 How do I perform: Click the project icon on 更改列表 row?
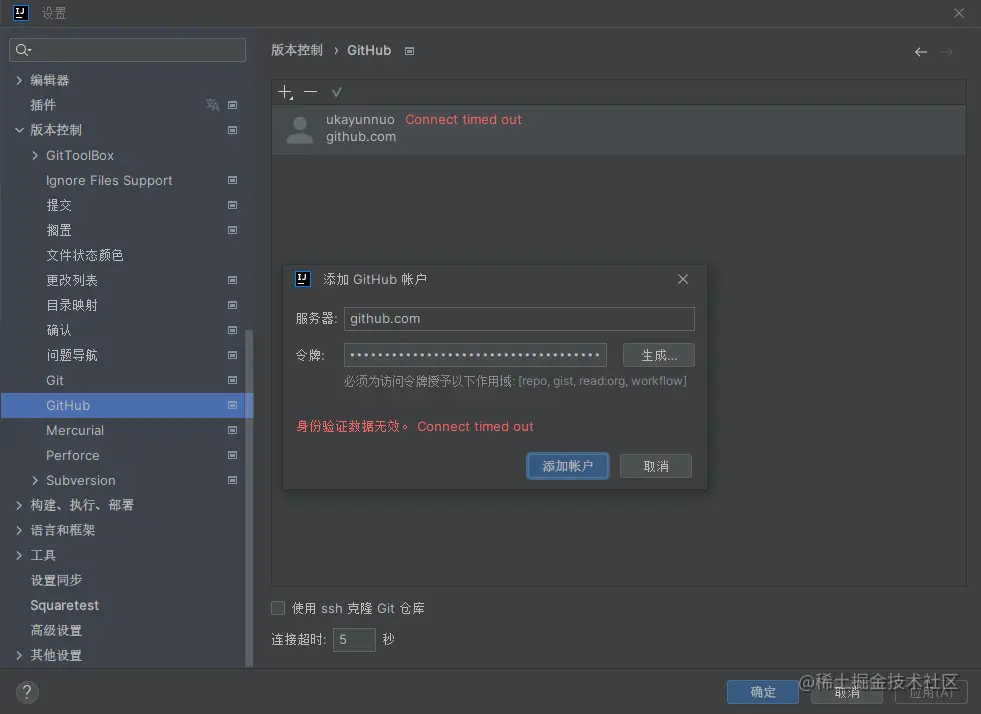[232, 280]
